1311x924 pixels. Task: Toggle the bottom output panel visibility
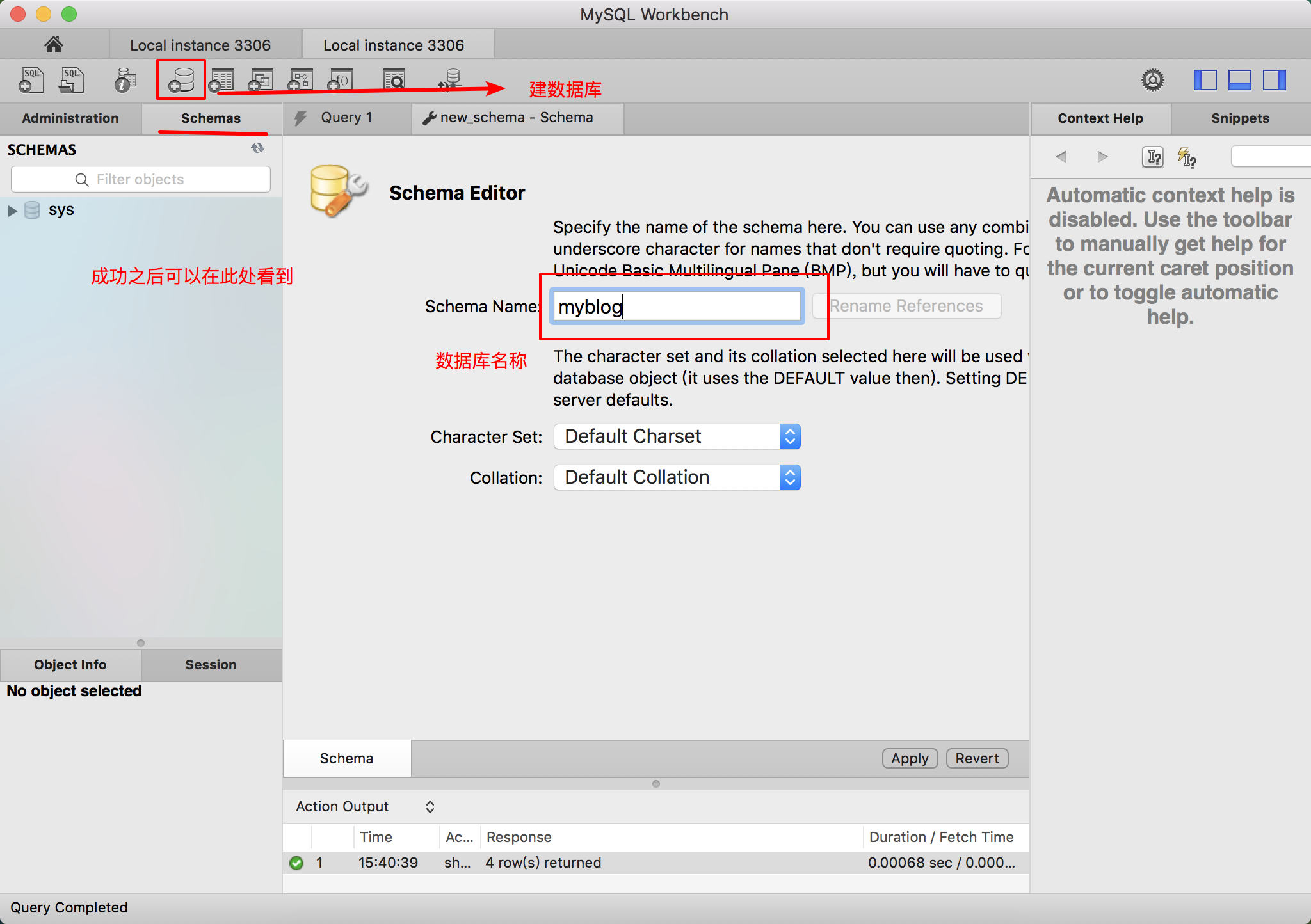coord(1239,80)
